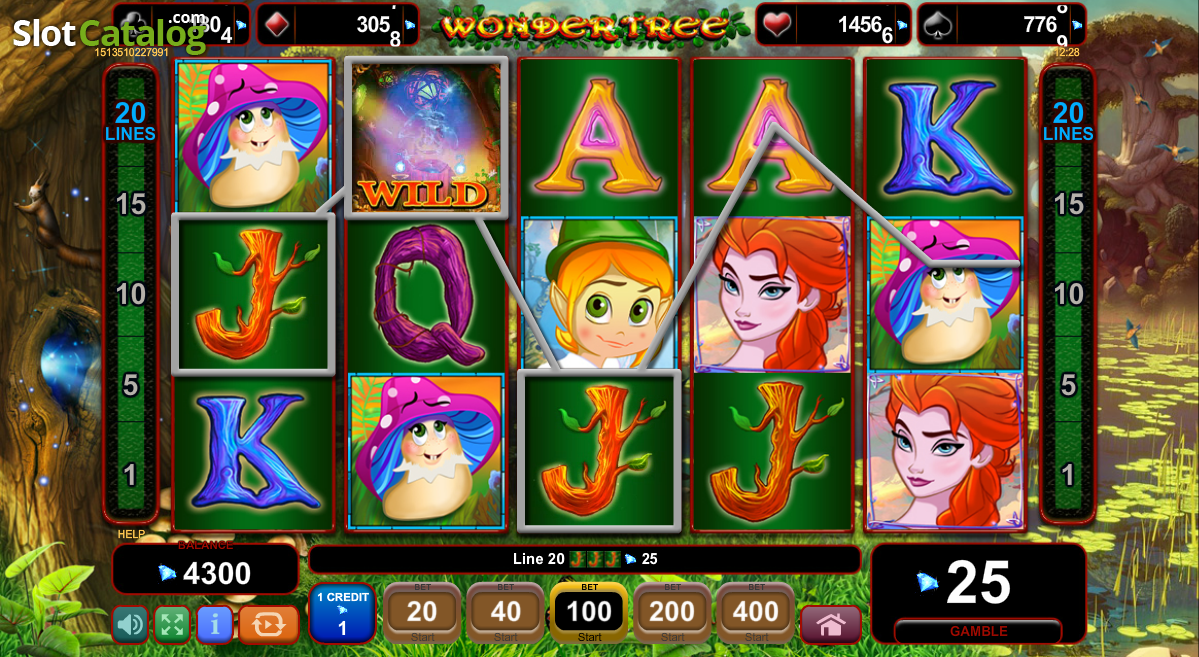Select the highlighted bet 100 button
Image resolution: width=1199 pixels, height=657 pixels.
point(589,613)
